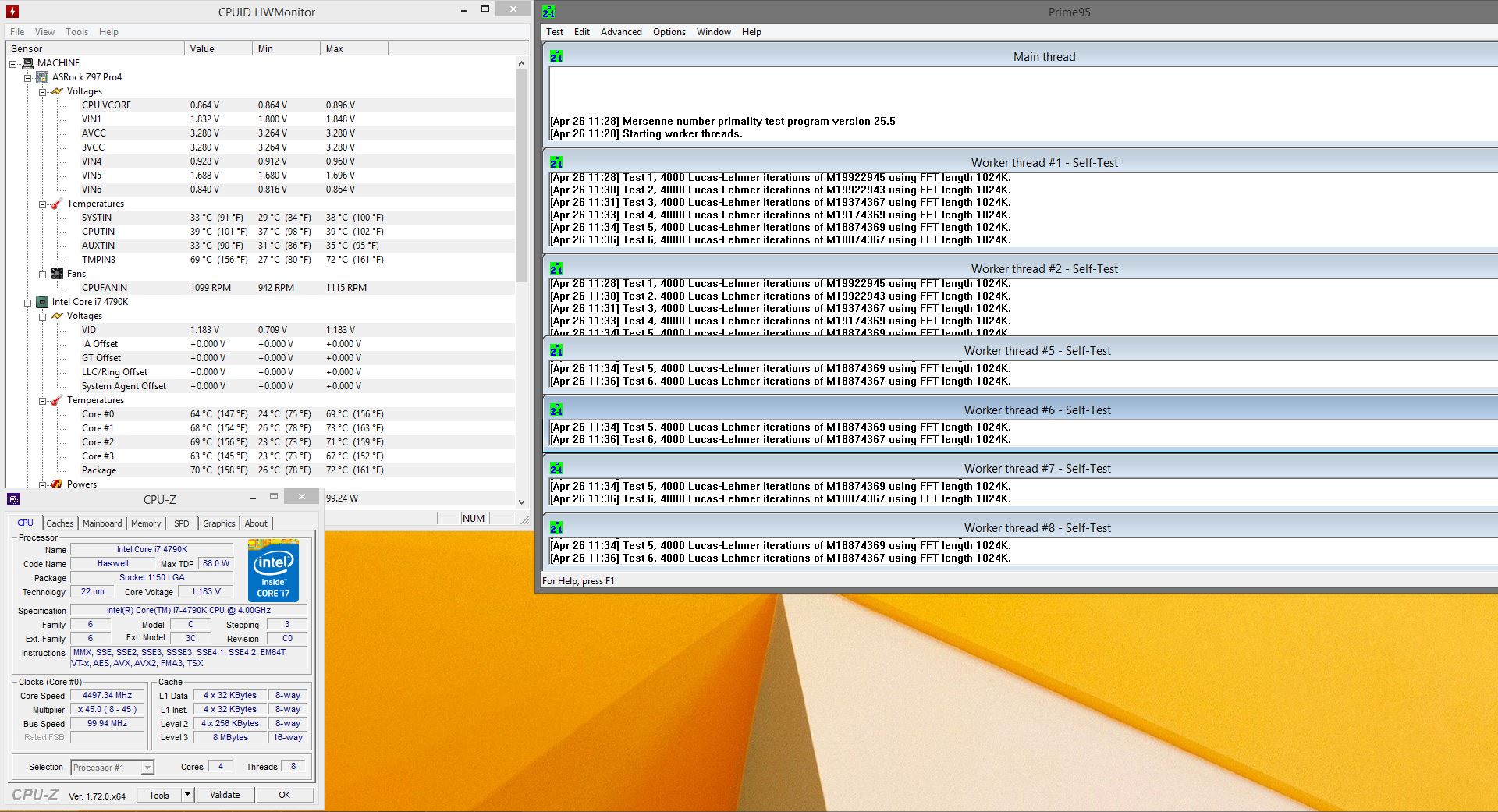1498x812 pixels.
Task: Click the Tools button in CPU-Z
Action: coord(159,795)
